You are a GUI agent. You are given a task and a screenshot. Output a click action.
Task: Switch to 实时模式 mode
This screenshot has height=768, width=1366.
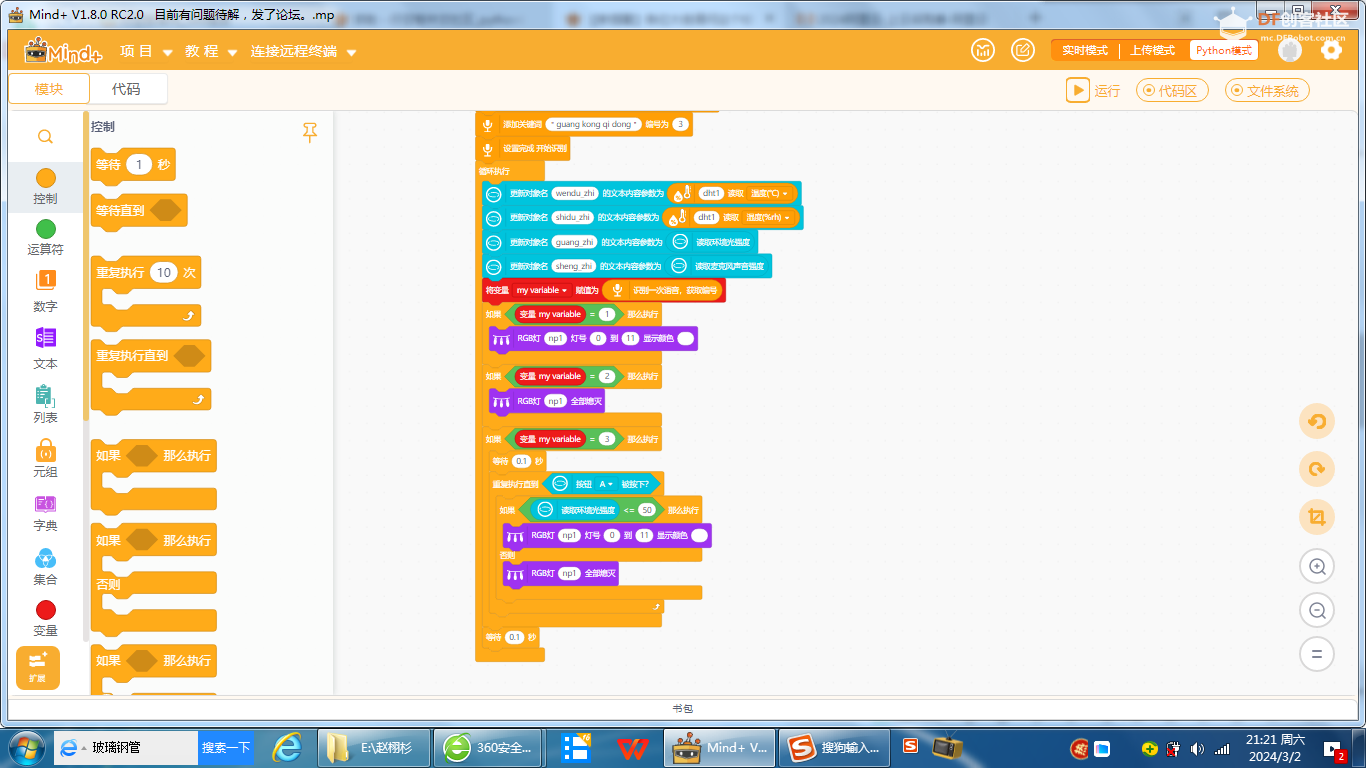tap(1085, 50)
